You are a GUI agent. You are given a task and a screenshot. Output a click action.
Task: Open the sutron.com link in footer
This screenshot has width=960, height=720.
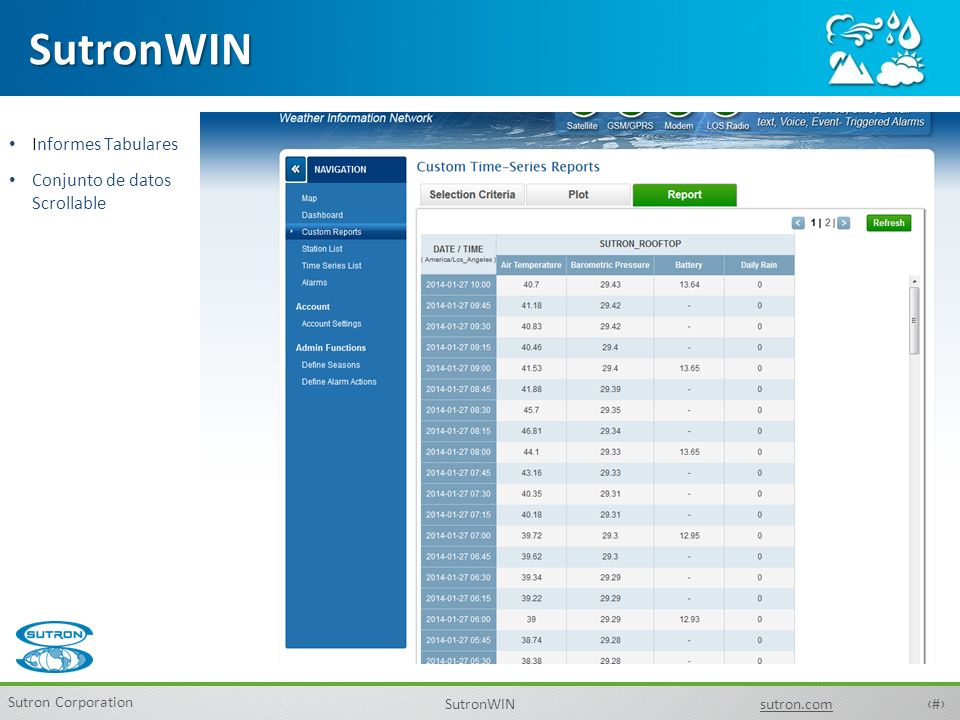[795, 704]
